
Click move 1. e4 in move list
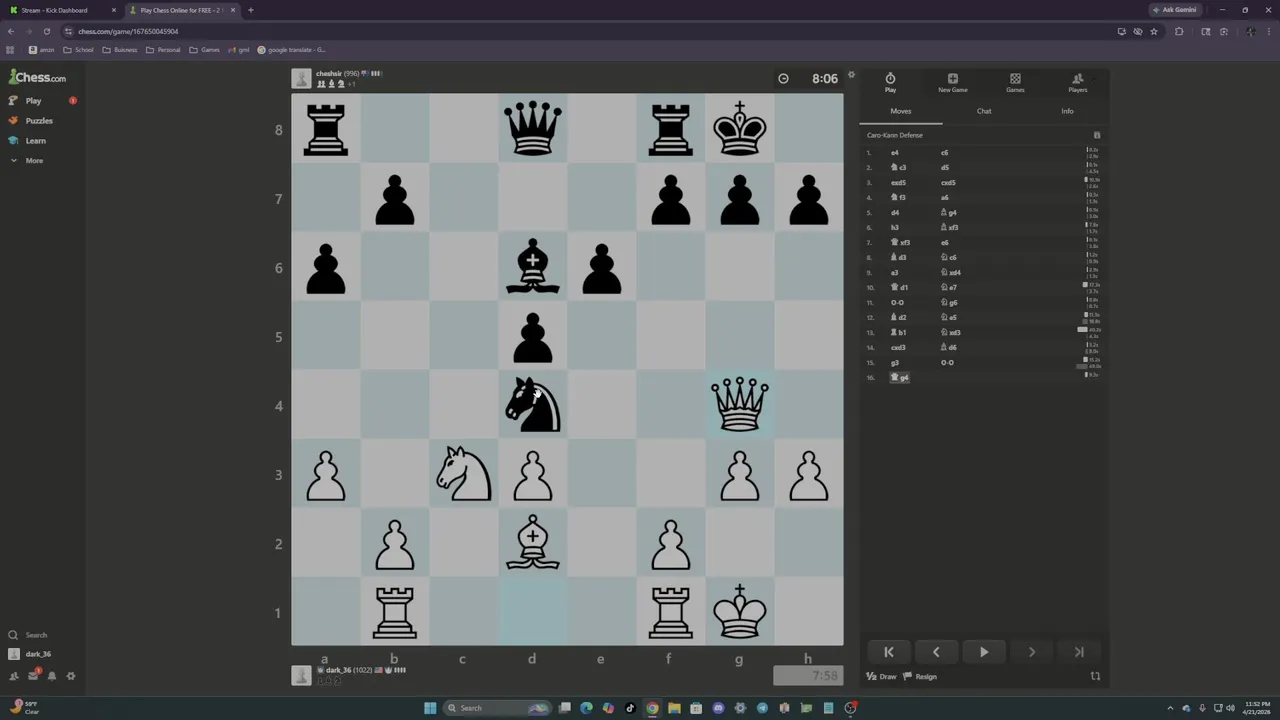895,153
